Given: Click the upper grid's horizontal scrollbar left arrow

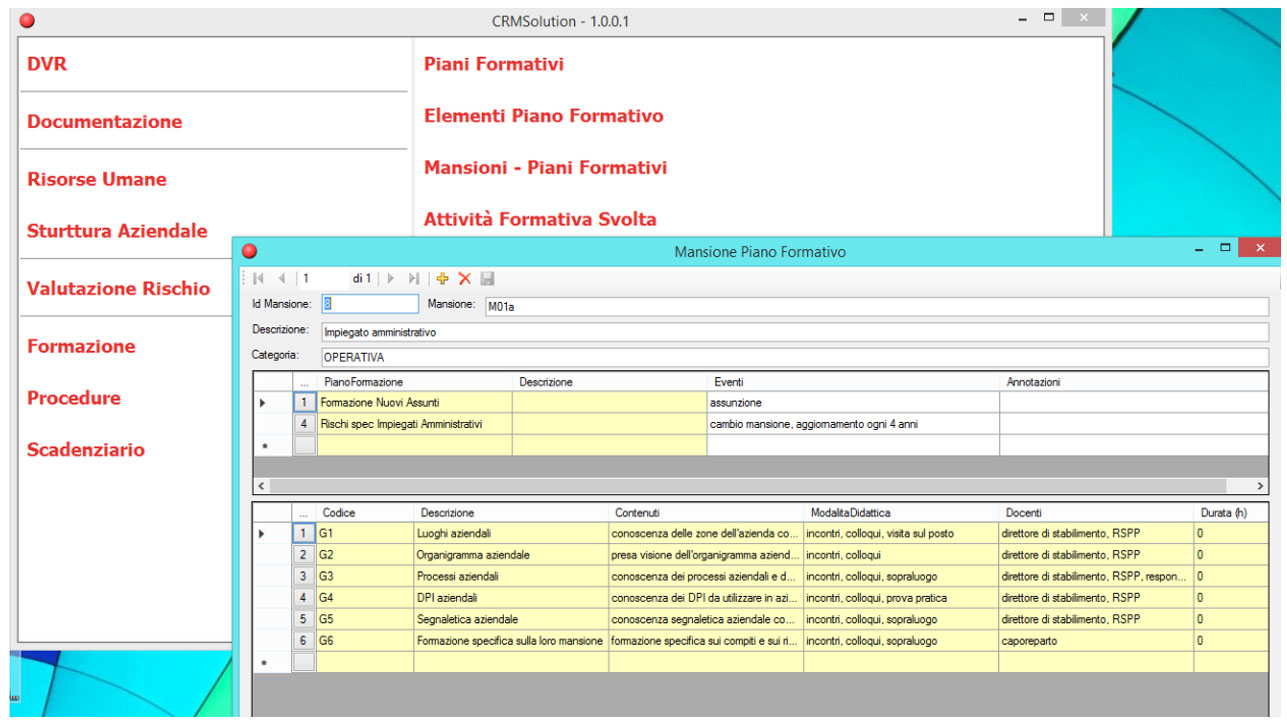Looking at the screenshot, I should coord(262,486).
